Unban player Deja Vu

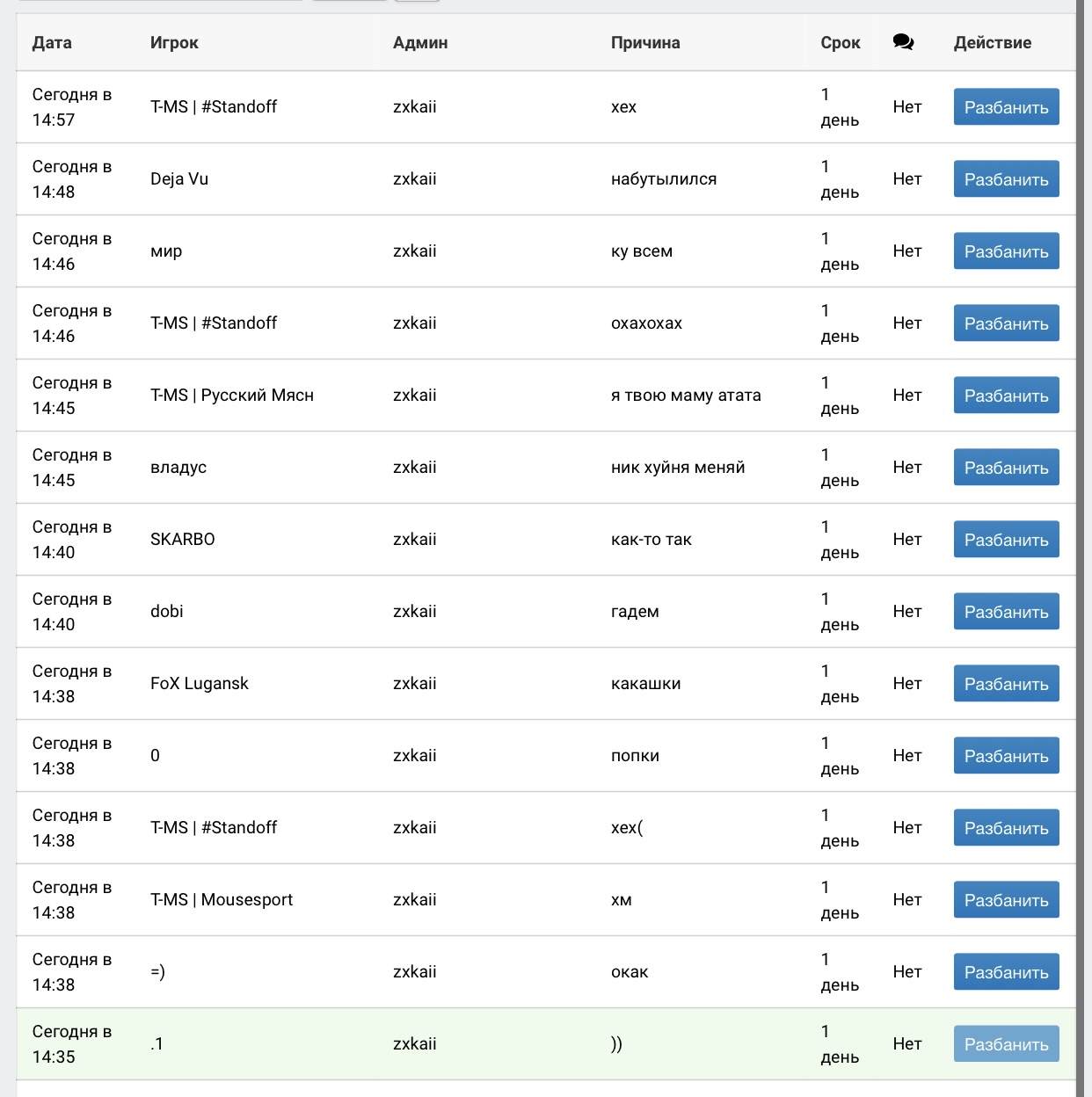[1006, 179]
